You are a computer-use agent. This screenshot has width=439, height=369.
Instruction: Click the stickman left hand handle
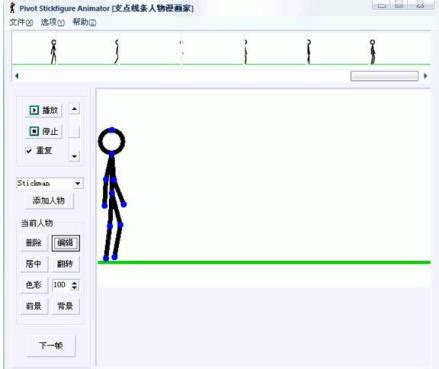104,206
